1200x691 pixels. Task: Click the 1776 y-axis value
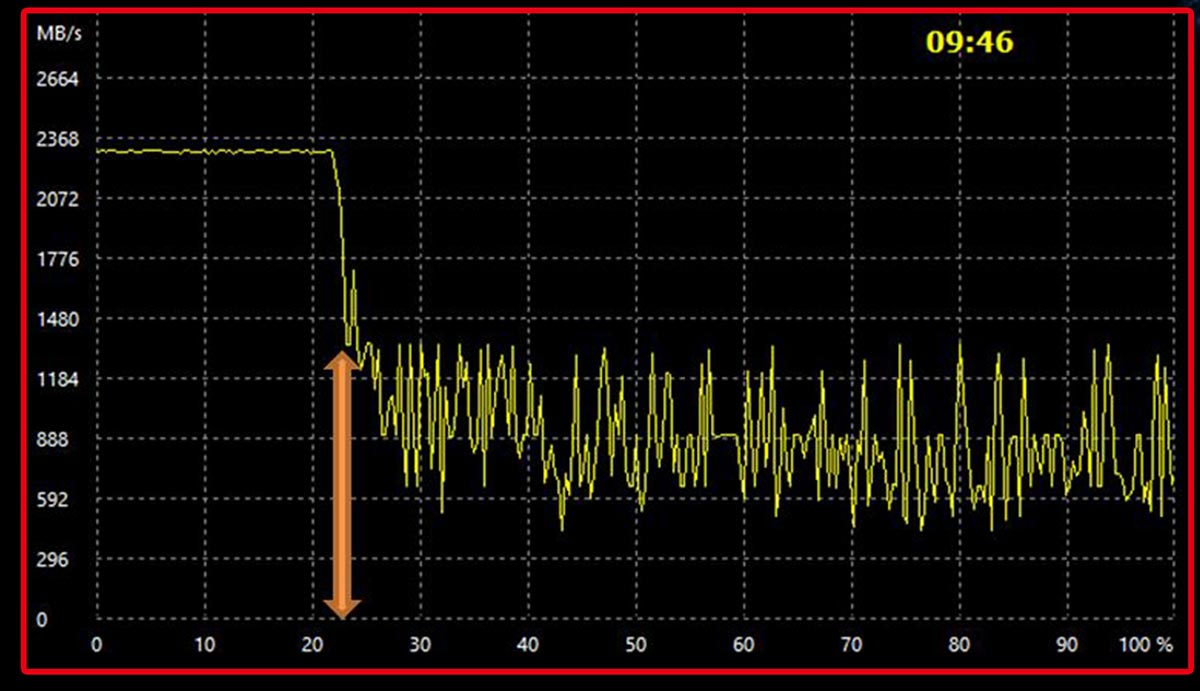tap(56, 260)
